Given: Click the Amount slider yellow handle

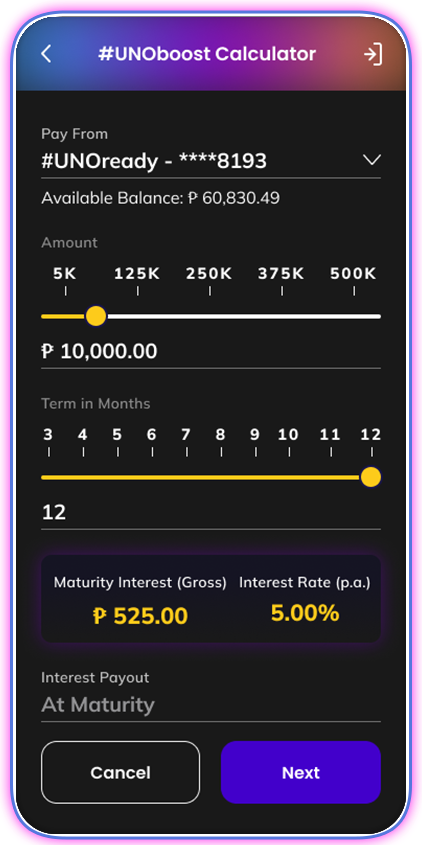Looking at the screenshot, I should click(x=96, y=316).
